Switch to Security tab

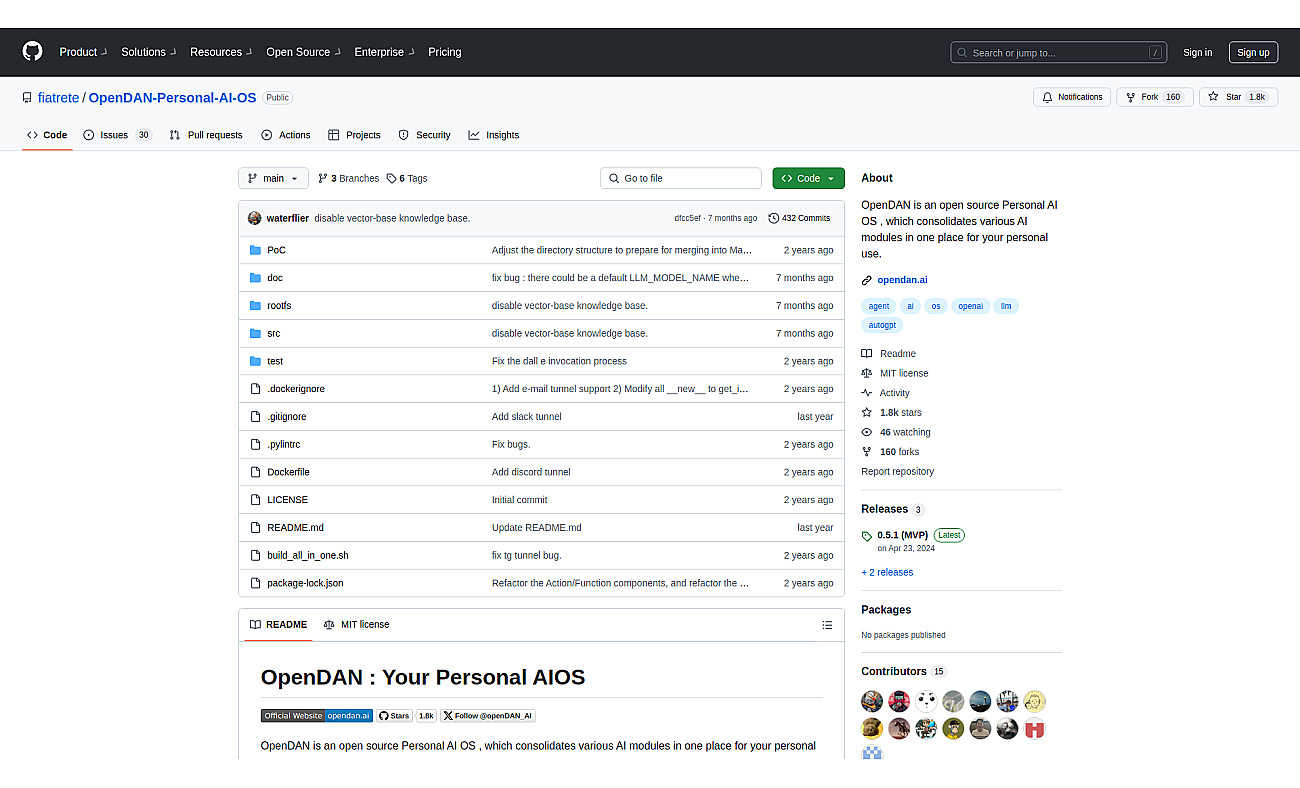pyautogui.click(x=424, y=135)
